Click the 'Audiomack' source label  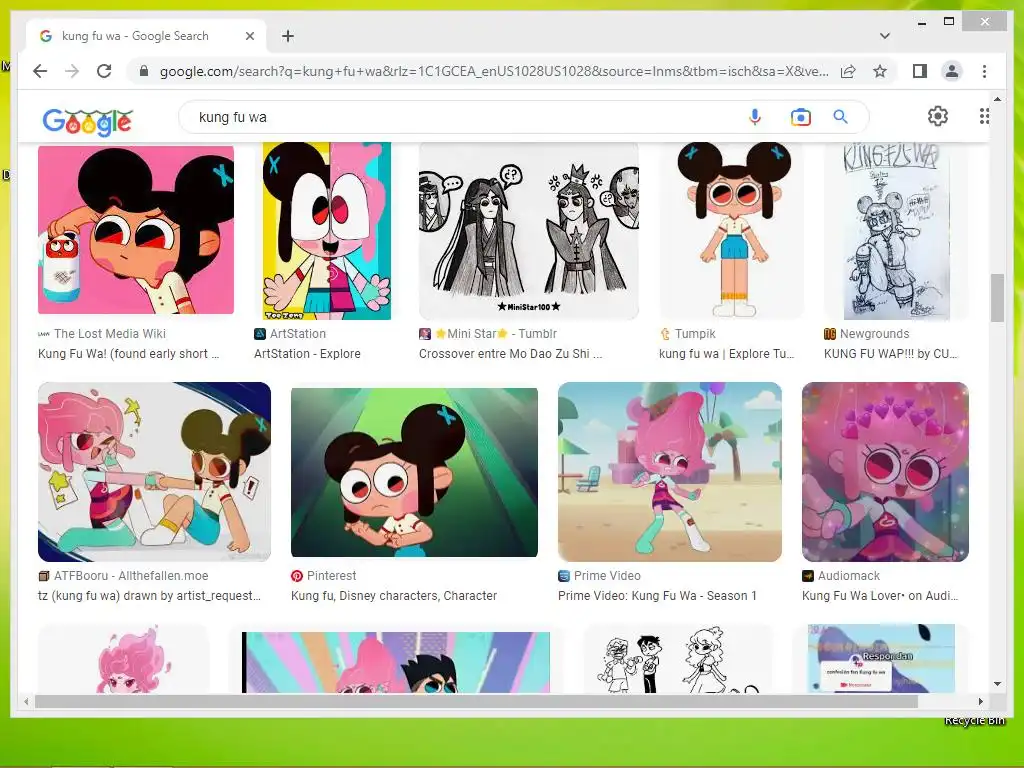848,576
